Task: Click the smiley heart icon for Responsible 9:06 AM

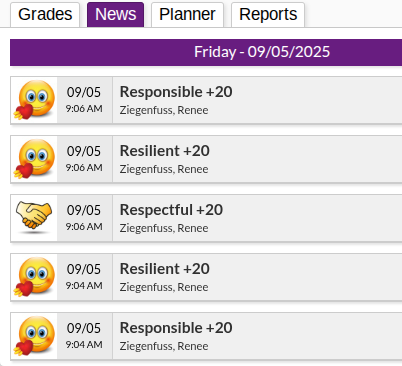Action: pos(34,100)
